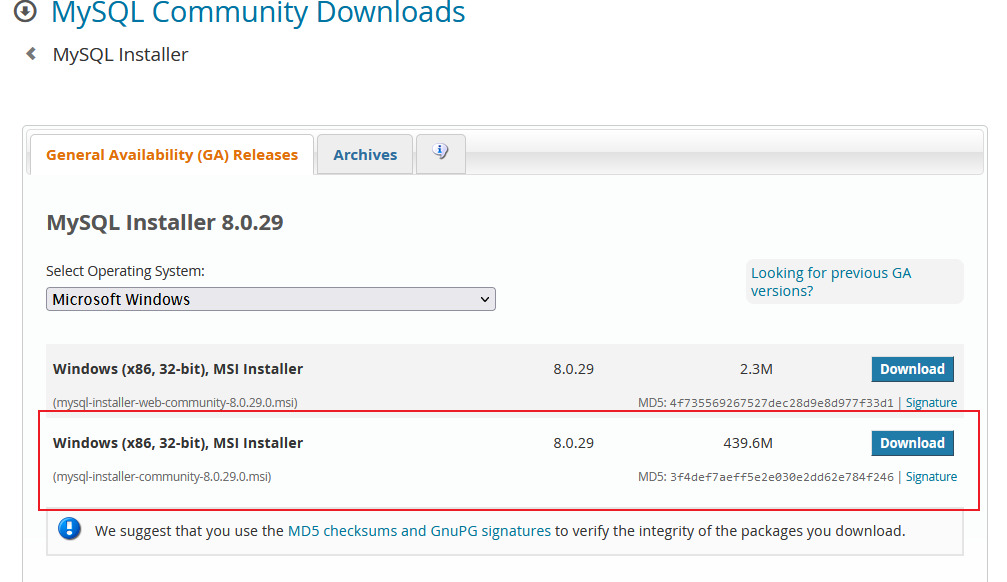Click MD5 hash 4f735569267527dec28d9e8d977f33d1
This screenshot has width=1007, height=582.
tap(782, 403)
